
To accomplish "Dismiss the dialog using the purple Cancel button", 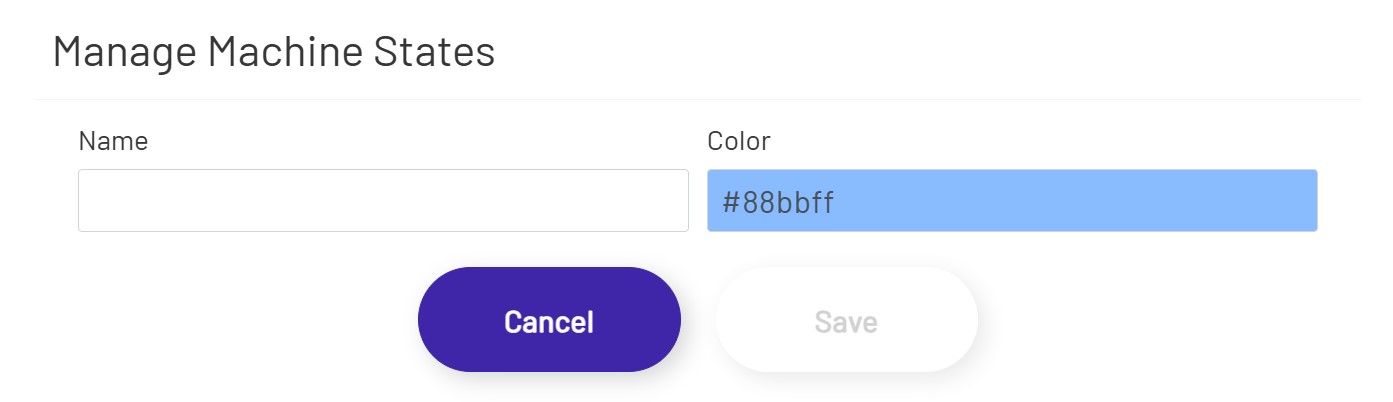I will point(549,320).
